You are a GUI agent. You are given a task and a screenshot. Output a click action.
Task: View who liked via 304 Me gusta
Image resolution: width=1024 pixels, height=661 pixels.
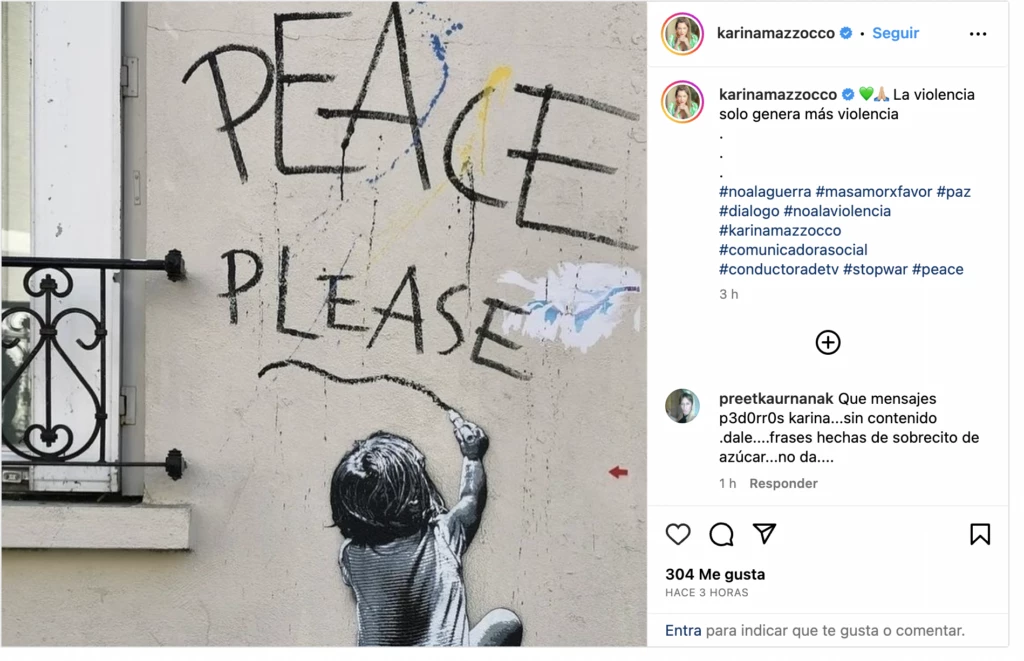point(715,574)
